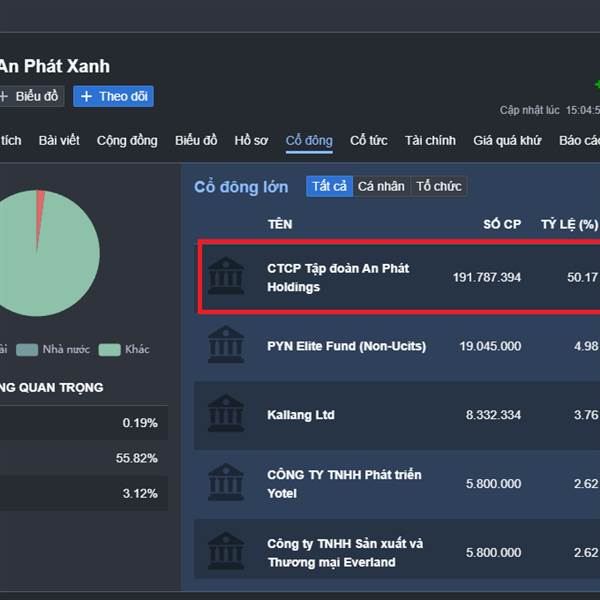Click the 55.82% value
Viewport: 600px width, 600px height.
point(137,458)
